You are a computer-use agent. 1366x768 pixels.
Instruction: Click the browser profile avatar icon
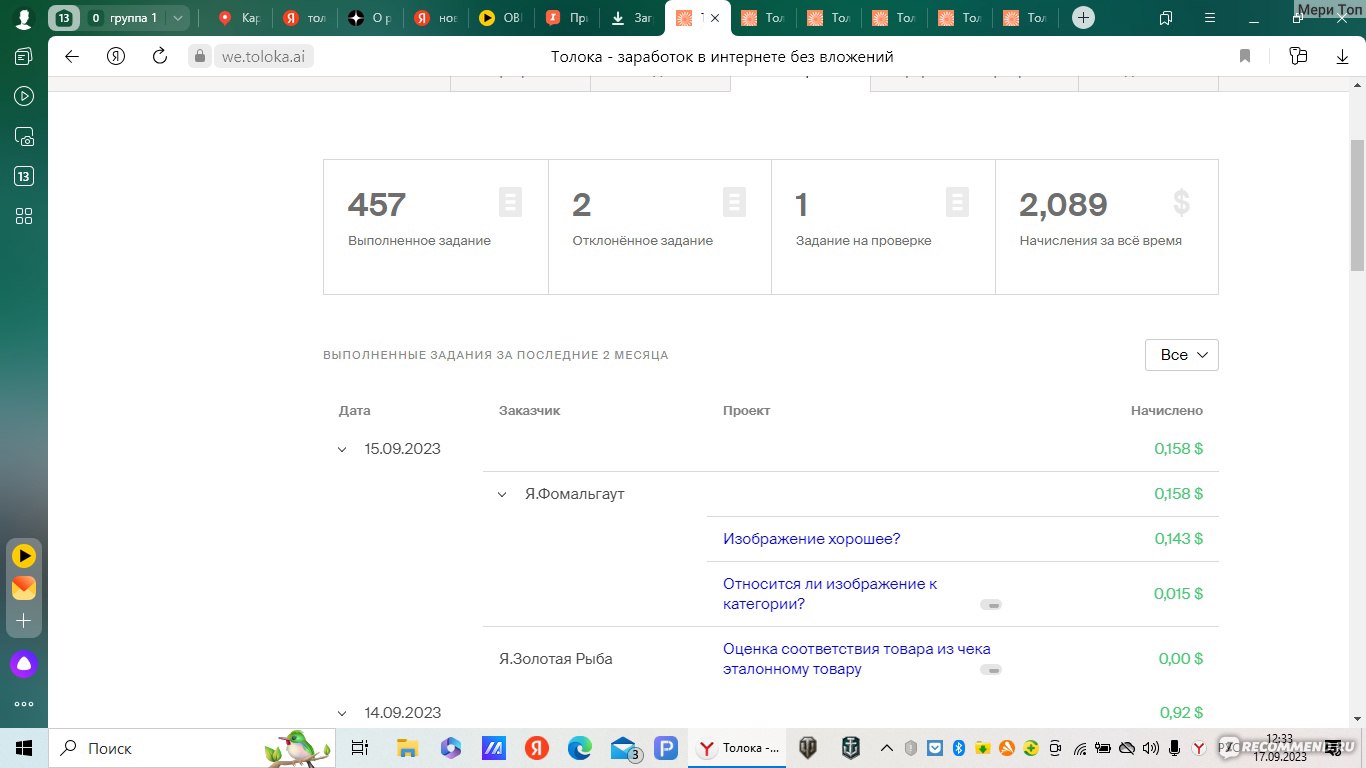tap(23, 18)
